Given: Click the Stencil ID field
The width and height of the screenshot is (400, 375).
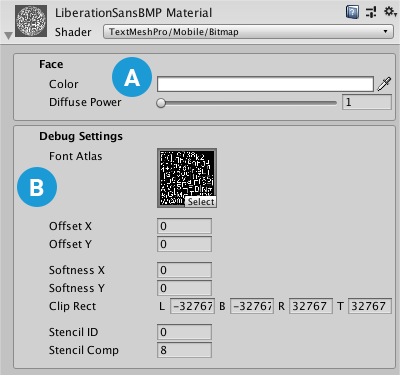Looking at the screenshot, I should pos(184,332).
